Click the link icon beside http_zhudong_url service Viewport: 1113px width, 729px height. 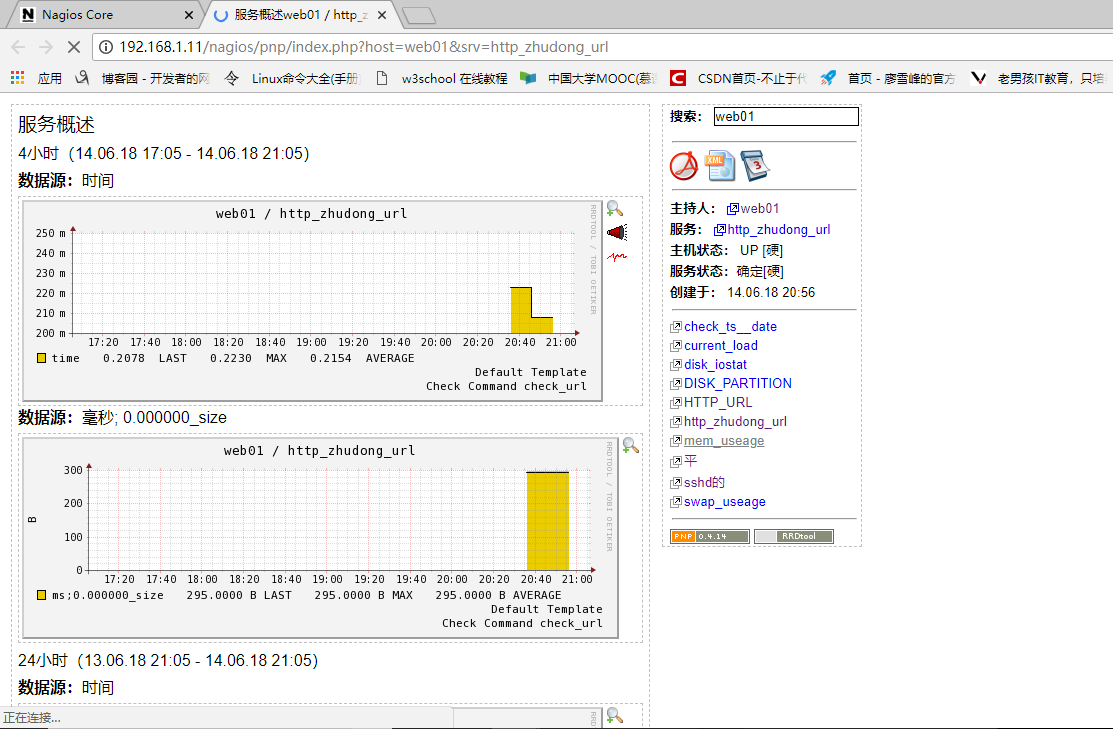pyautogui.click(x=720, y=230)
